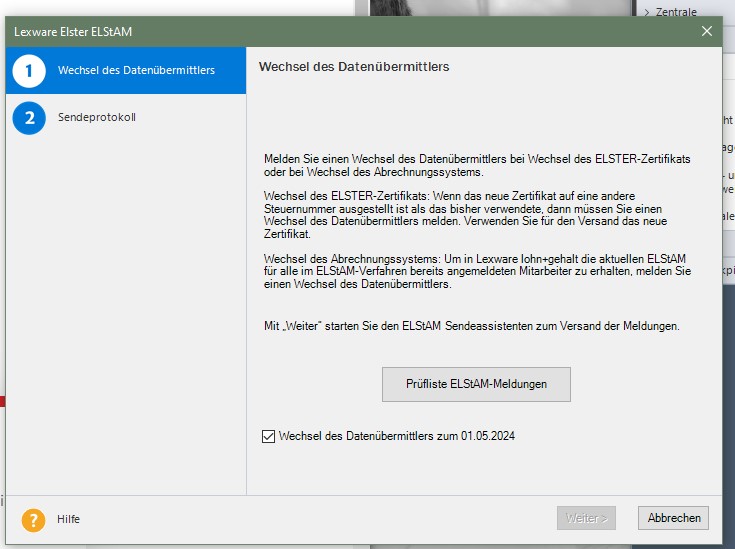Viewport: 735px width, 549px height.
Task: Open the Prüfliste ELStAM-Meldungen
Action: 476,384
